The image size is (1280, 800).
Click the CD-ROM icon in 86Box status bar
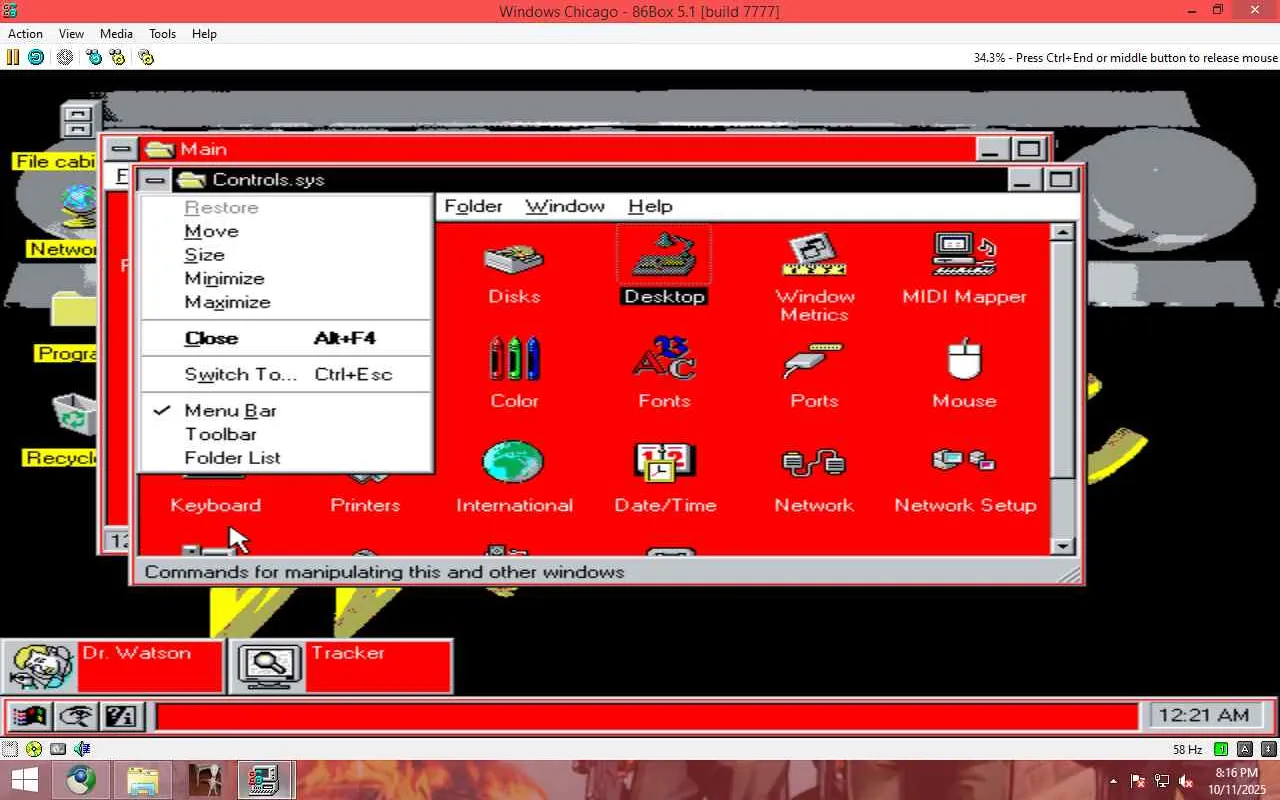pyautogui.click(x=35, y=748)
